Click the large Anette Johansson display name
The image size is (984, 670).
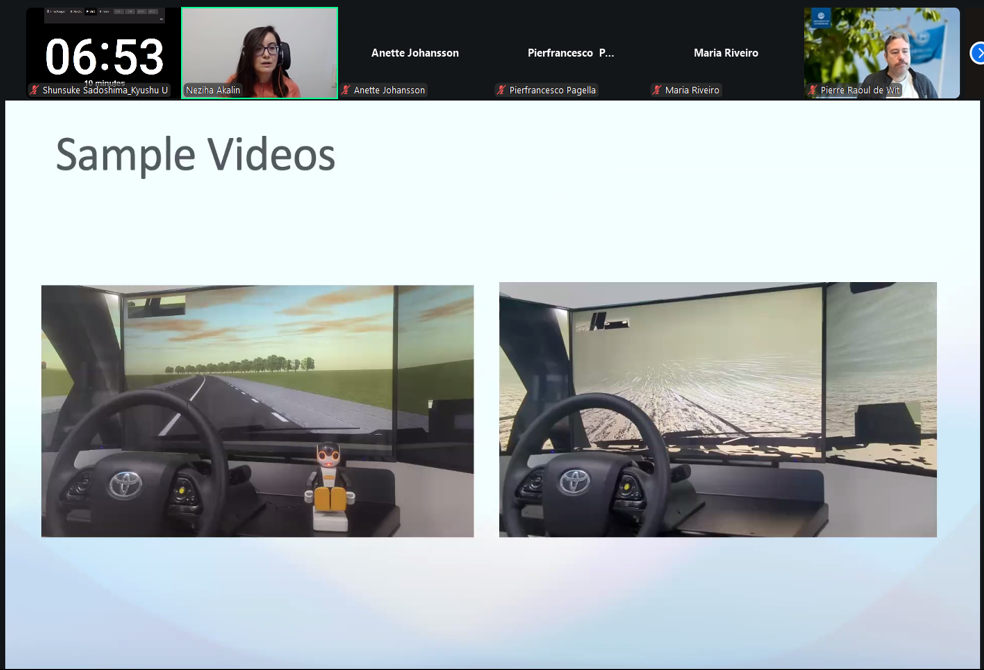click(x=415, y=53)
